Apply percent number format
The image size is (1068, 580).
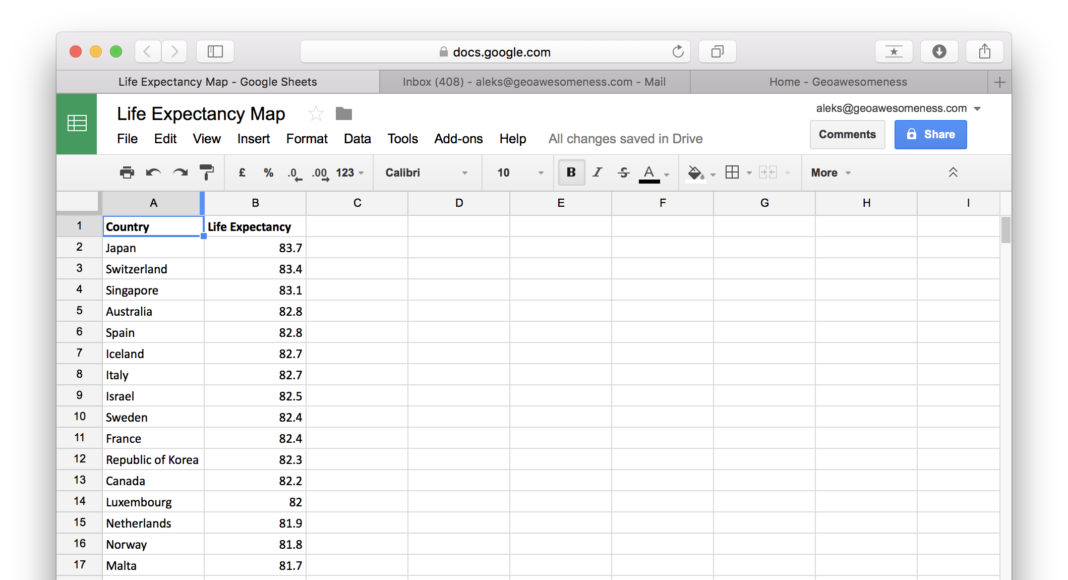point(268,173)
